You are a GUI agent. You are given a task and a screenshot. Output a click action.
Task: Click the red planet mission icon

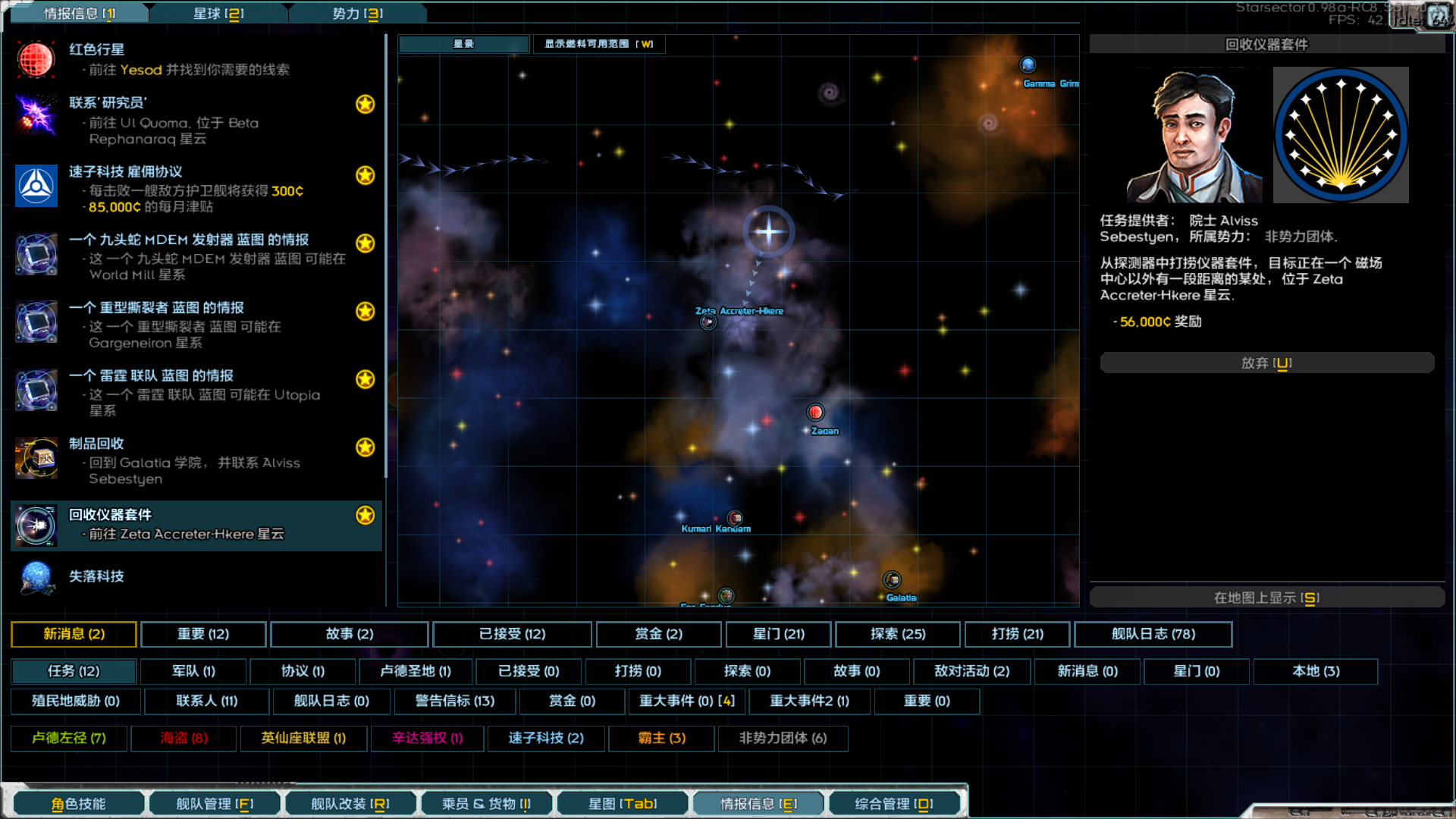point(36,59)
